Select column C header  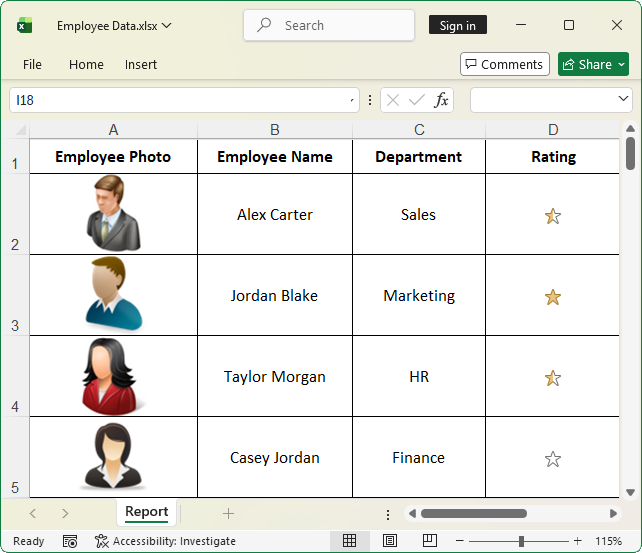point(419,130)
